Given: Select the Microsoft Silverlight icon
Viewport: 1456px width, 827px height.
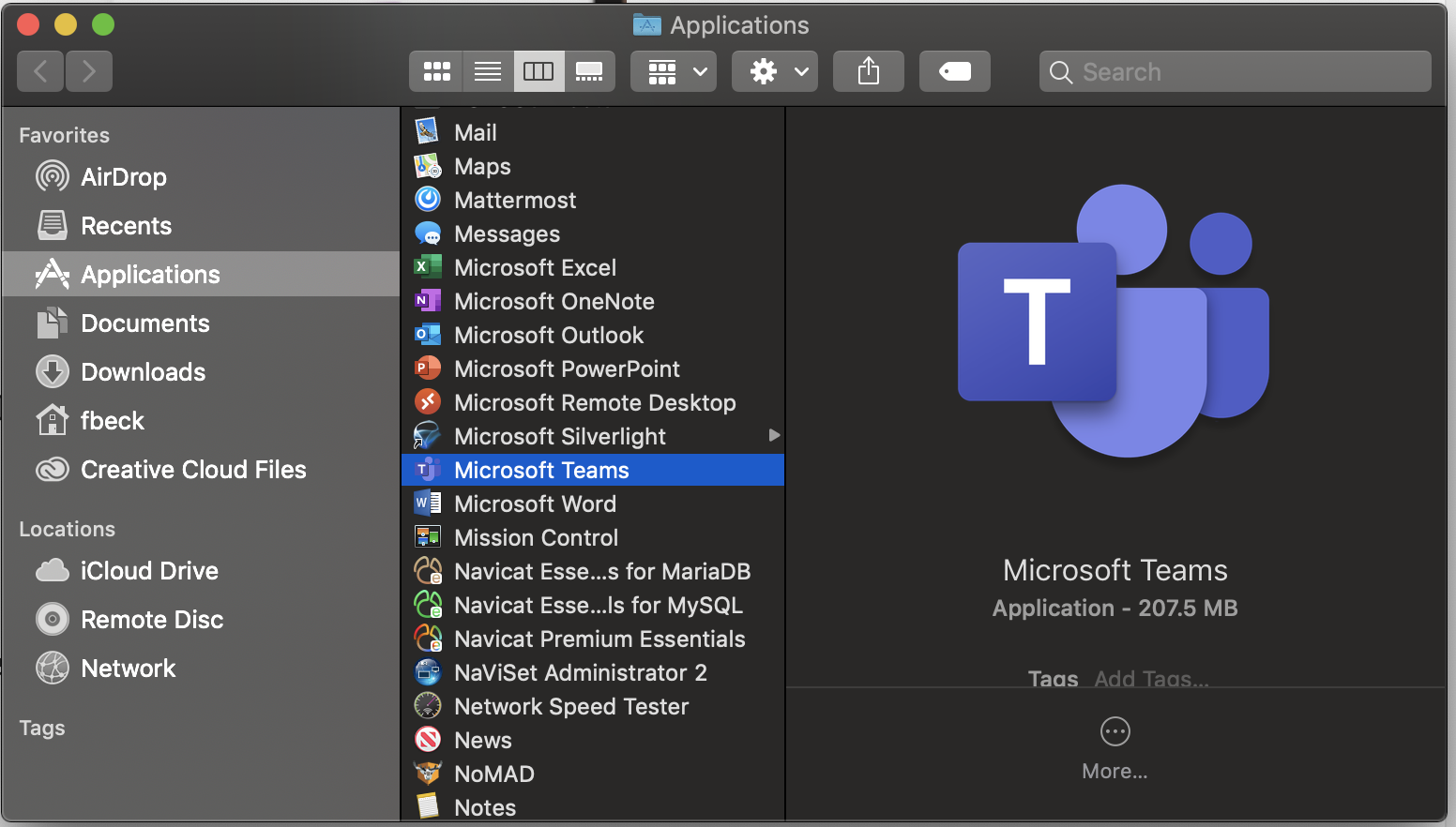Looking at the screenshot, I should click(x=428, y=435).
